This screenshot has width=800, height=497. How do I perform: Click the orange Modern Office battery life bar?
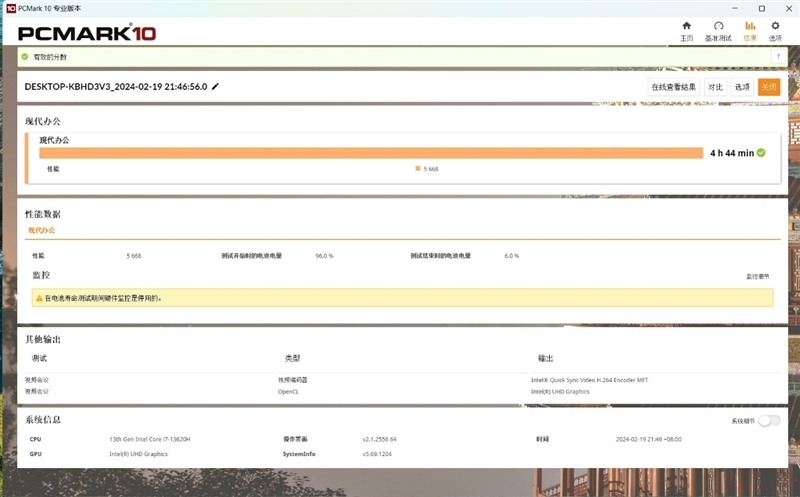[x=371, y=153]
